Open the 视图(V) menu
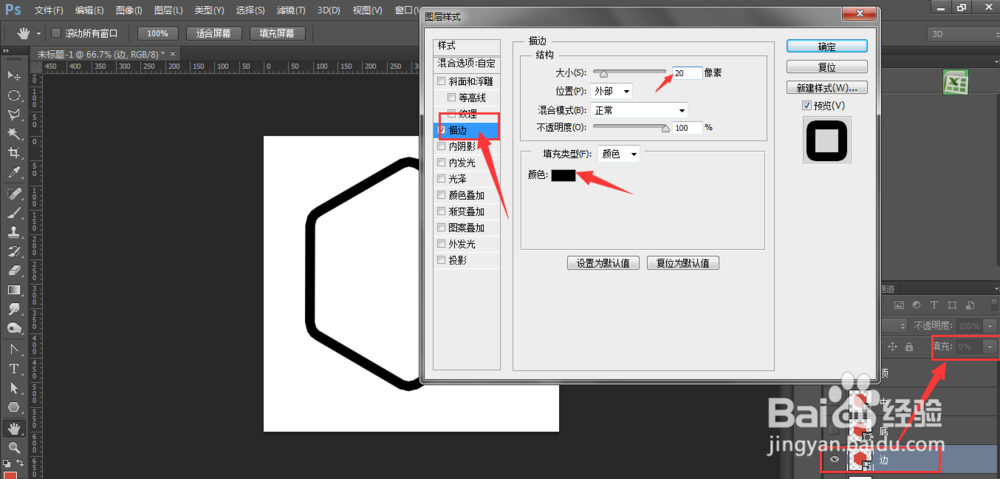This screenshot has width=1000, height=479. click(x=367, y=11)
